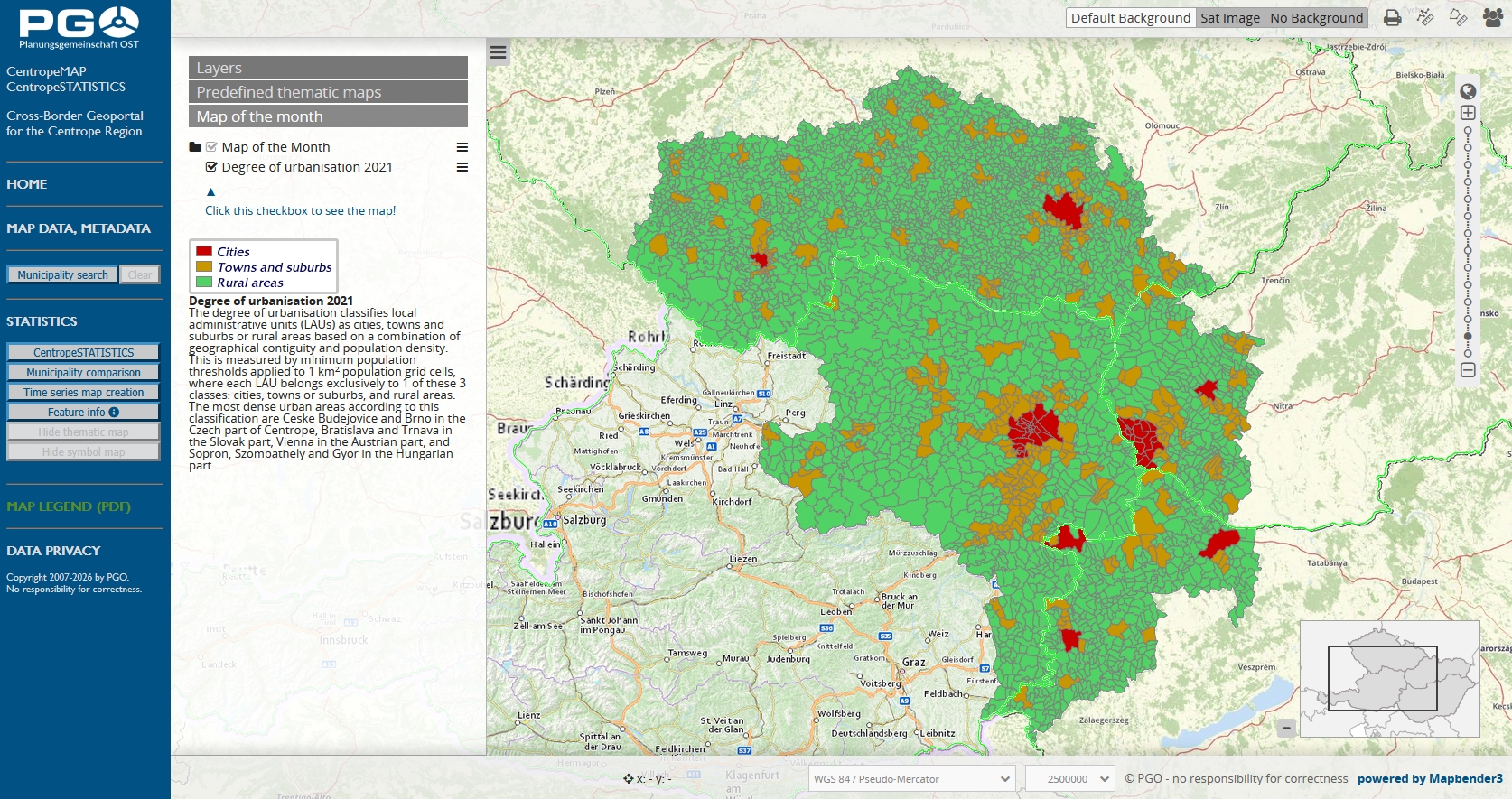Zoom out with the minus icon
Image resolution: width=1512 pixels, height=799 pixels.
click(1468, 370)
